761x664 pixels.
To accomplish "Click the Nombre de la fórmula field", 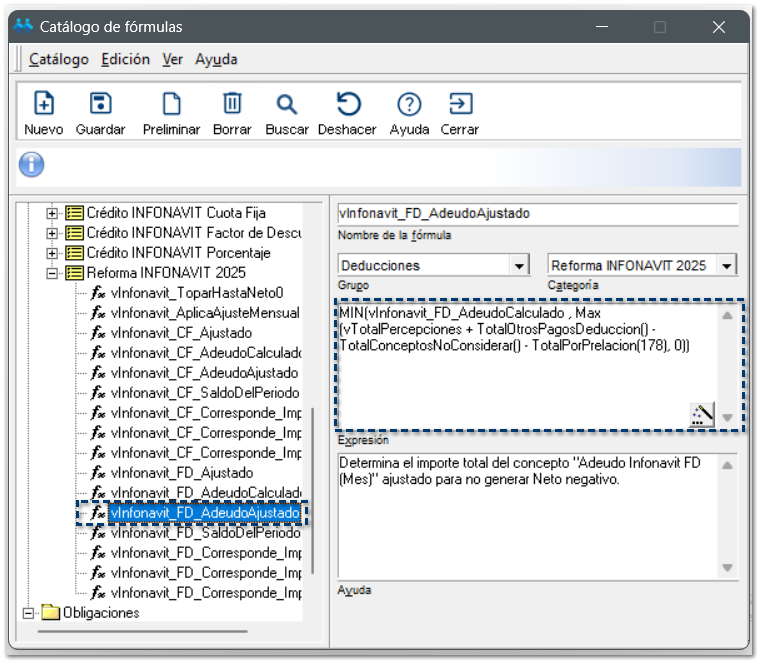I will (537, 214).
